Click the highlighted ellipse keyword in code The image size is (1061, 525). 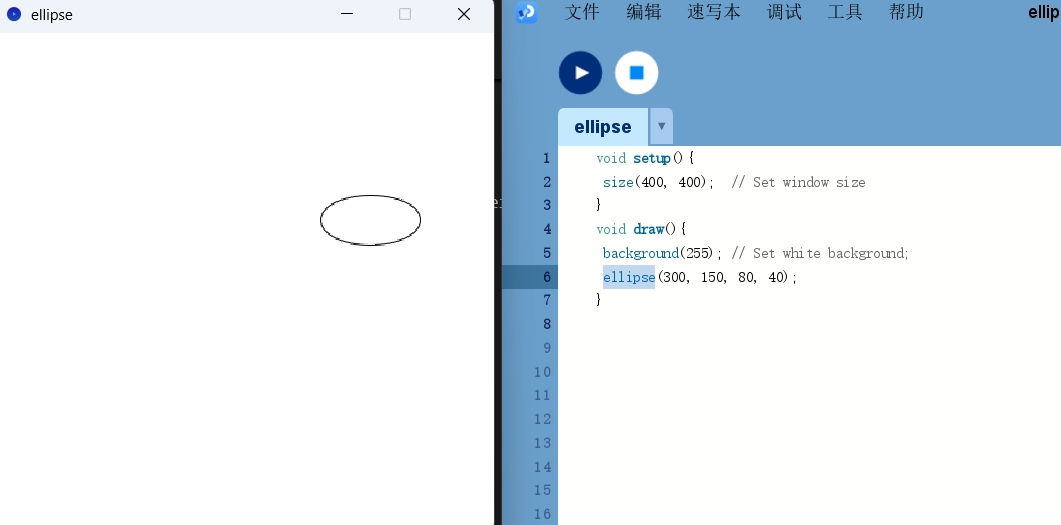(x=629, y=277)
